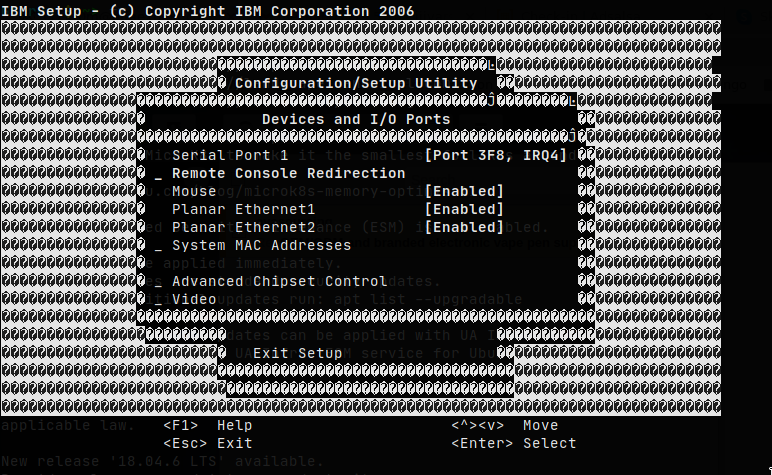Toggle the Planar Ethernet1 [Enabled] value
Viewport: 772px width, 475px height.
(464, 209)
